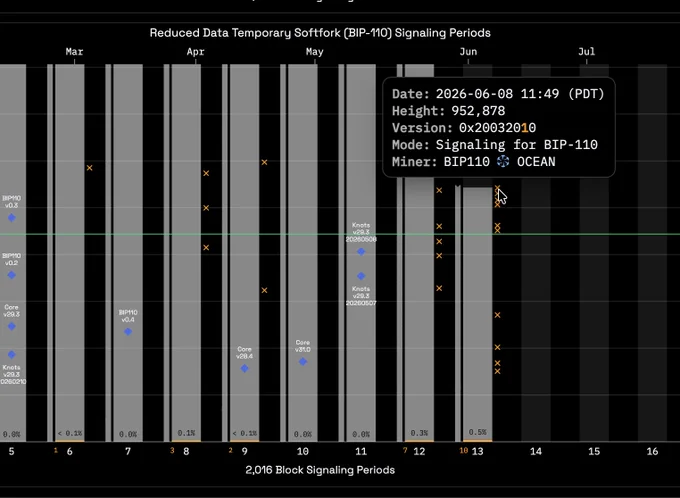Click the tooltip date 2026-06-08 11:49 line
This screenshot has height=498, width=680.
click(x=498, y=94)
